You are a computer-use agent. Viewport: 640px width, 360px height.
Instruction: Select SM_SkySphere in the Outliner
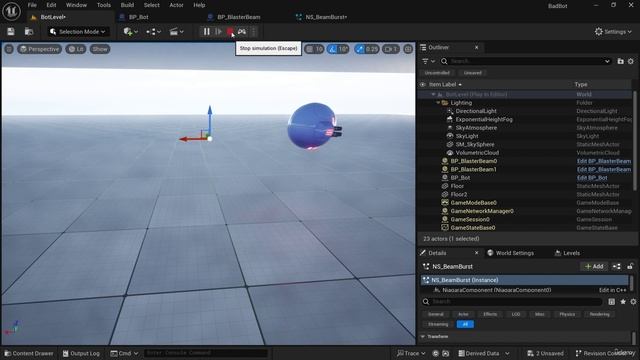point(475,144)
